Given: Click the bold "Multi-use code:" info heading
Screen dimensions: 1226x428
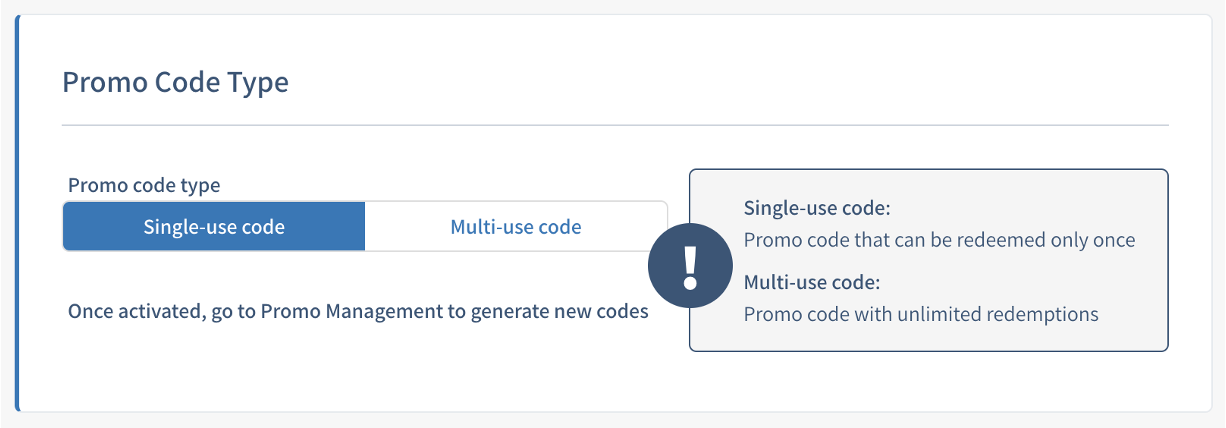Looking at the screenshot, I should [811, 282].
